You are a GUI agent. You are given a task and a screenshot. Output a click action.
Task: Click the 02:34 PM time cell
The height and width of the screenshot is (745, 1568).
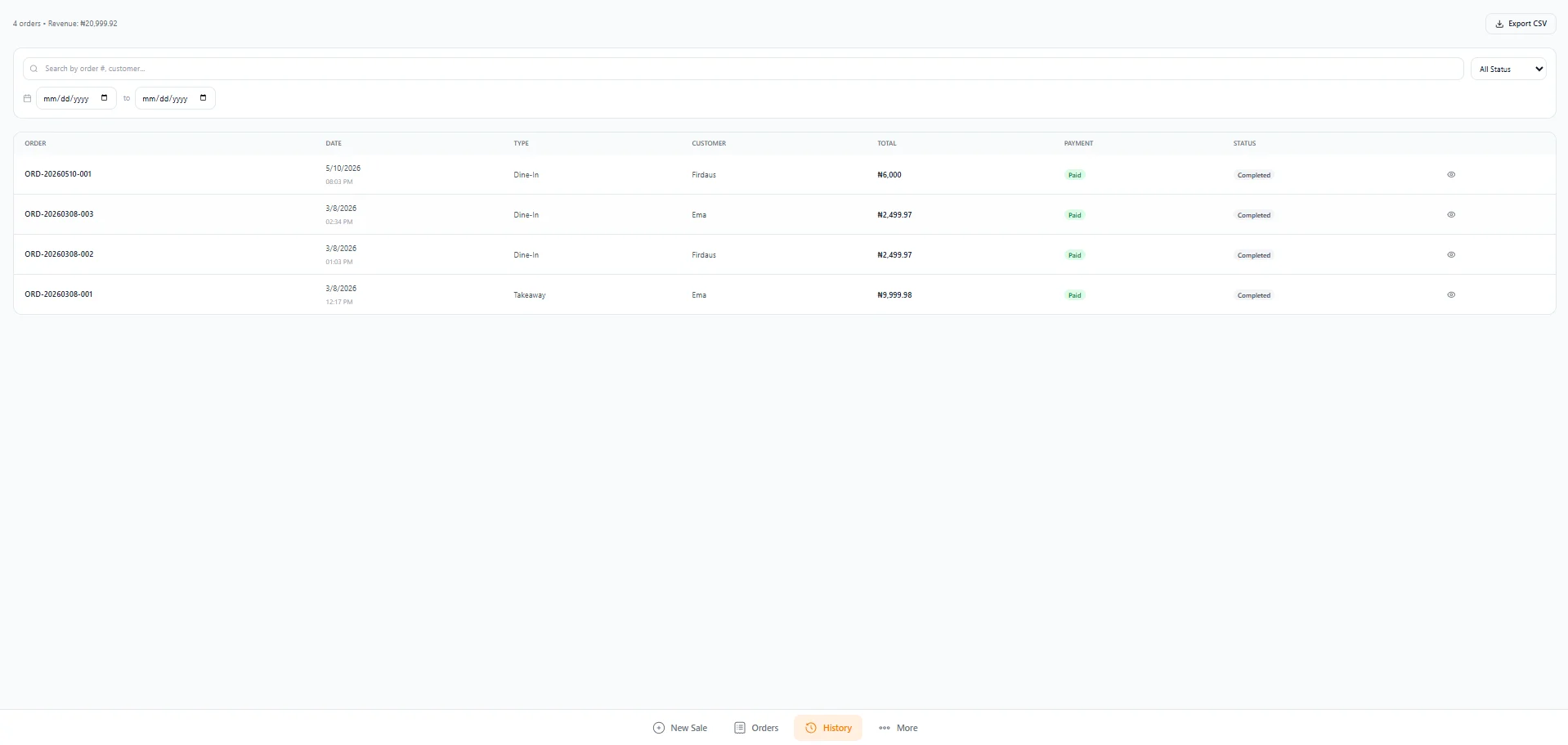pos(339,222)
